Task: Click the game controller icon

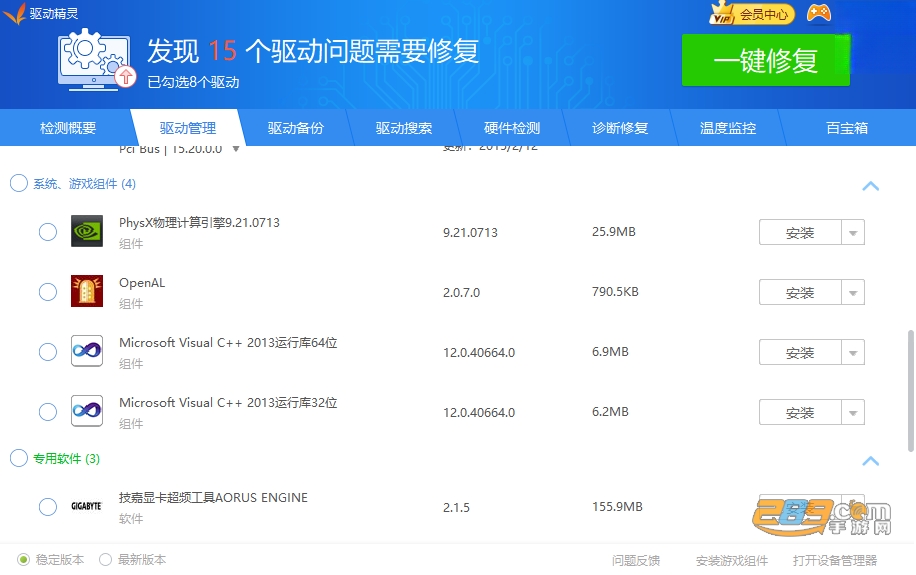Action: pyautogui.click(x=818, y=13)
